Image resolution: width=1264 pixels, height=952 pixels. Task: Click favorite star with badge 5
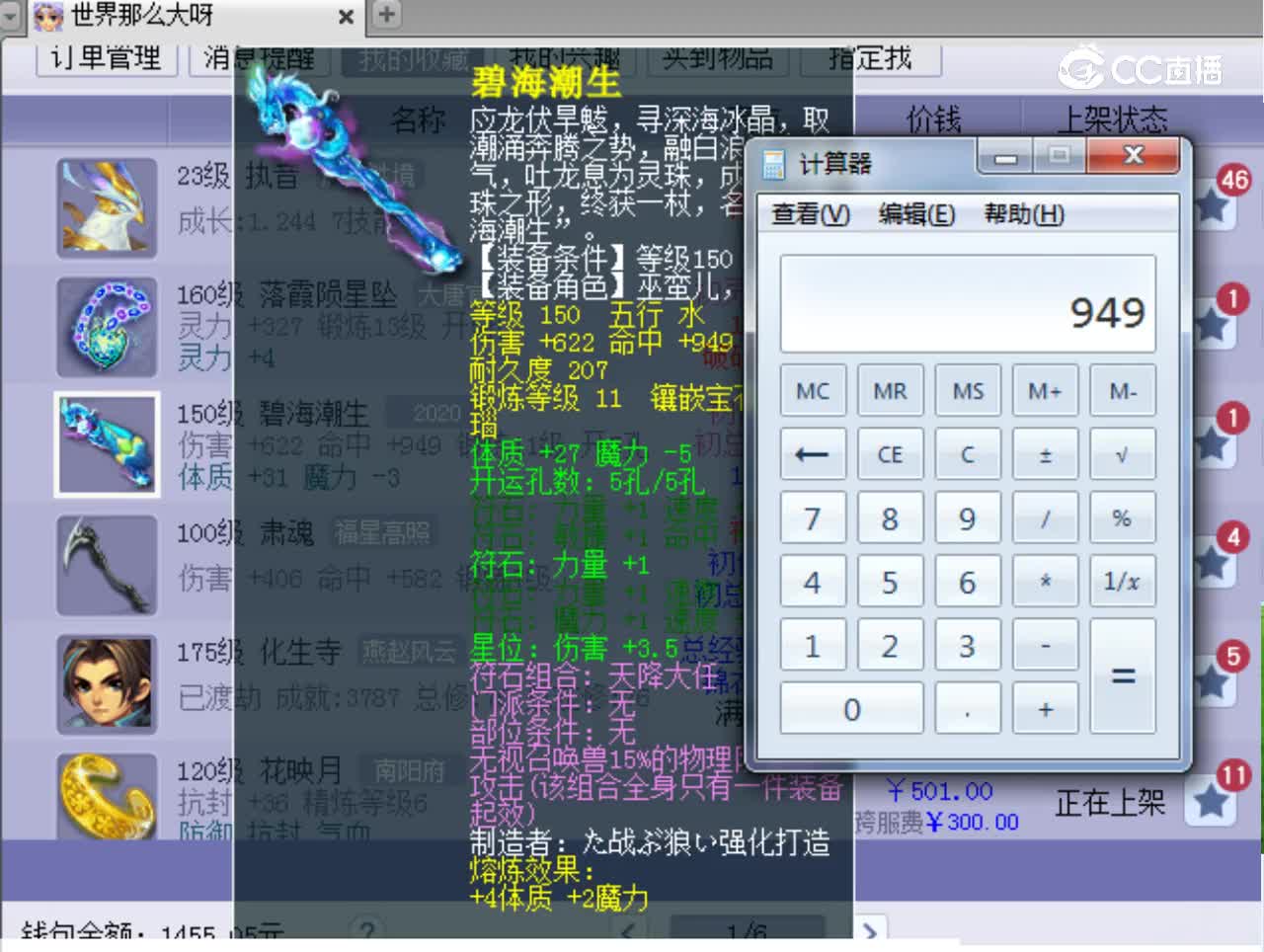(1213, 681)
